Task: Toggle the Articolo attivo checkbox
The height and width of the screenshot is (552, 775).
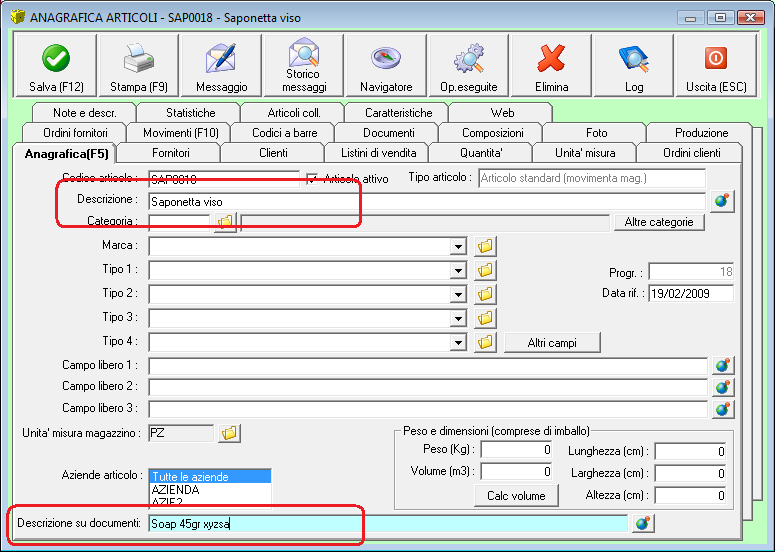Action: click(312, 178)
